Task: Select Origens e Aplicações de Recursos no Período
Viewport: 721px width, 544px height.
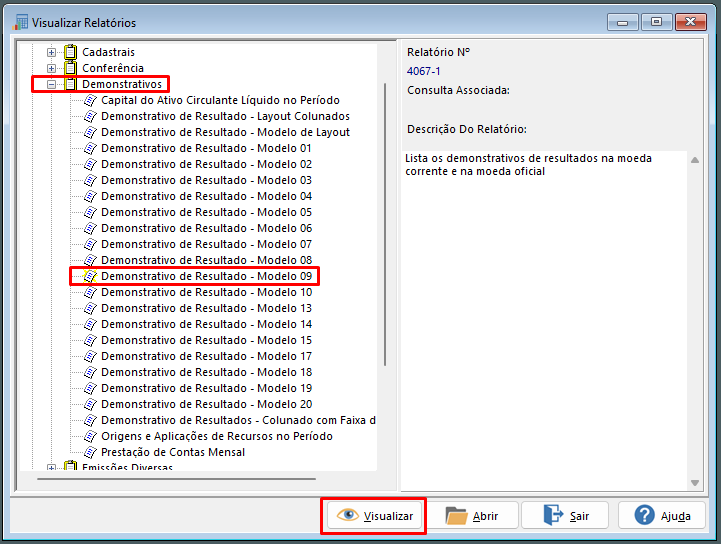Action: (217, 436)
